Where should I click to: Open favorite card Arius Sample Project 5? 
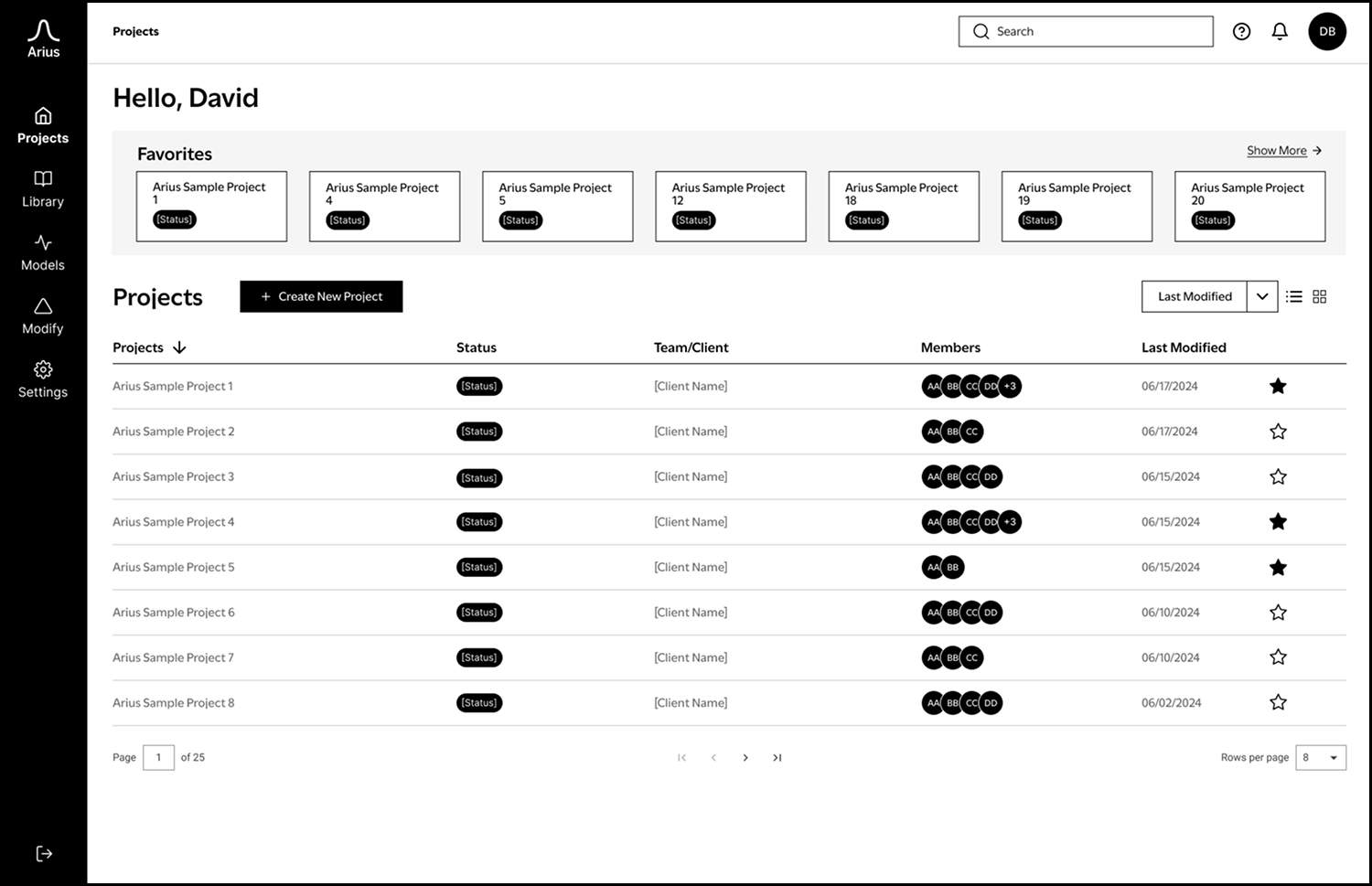pos(558,207)
